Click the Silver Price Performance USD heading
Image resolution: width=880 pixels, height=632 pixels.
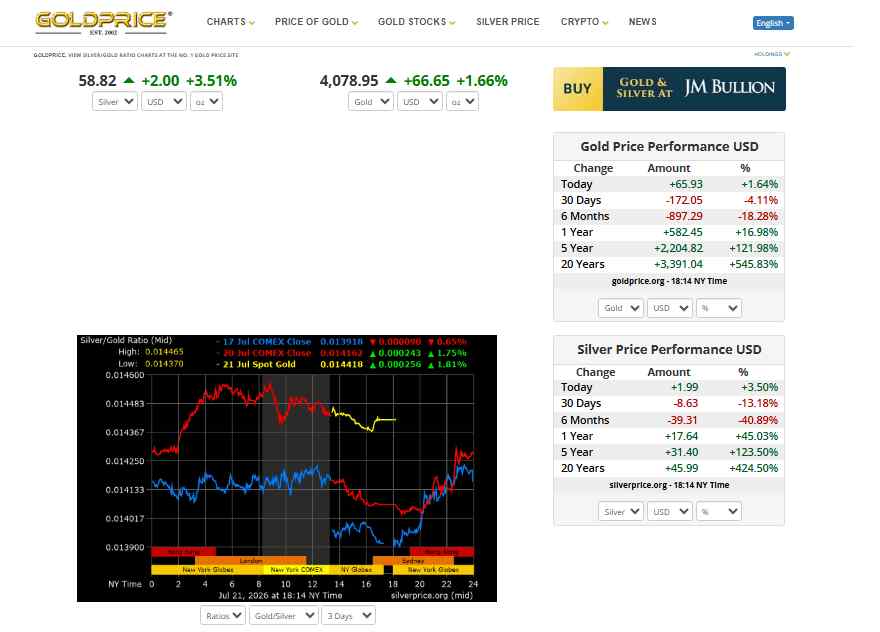(669, 350)
